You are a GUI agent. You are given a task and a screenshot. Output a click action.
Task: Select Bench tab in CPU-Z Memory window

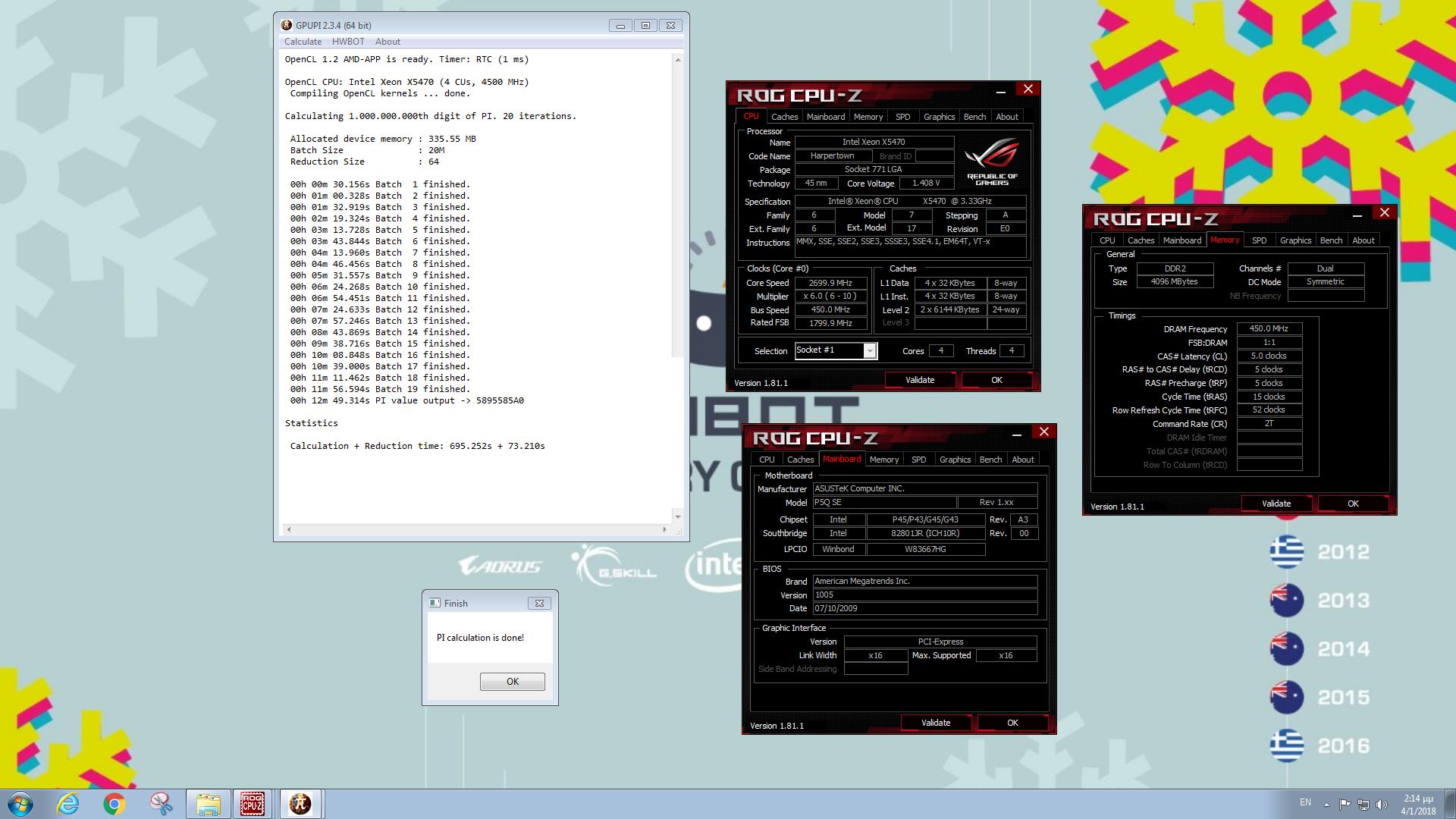pyautogui.click(x=1331, y=240)
